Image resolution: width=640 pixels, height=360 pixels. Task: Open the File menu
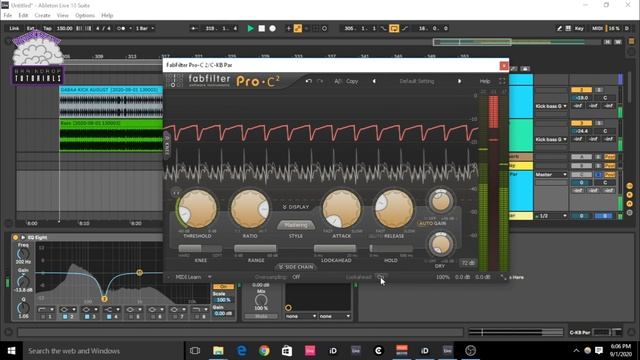coord(8,15)
